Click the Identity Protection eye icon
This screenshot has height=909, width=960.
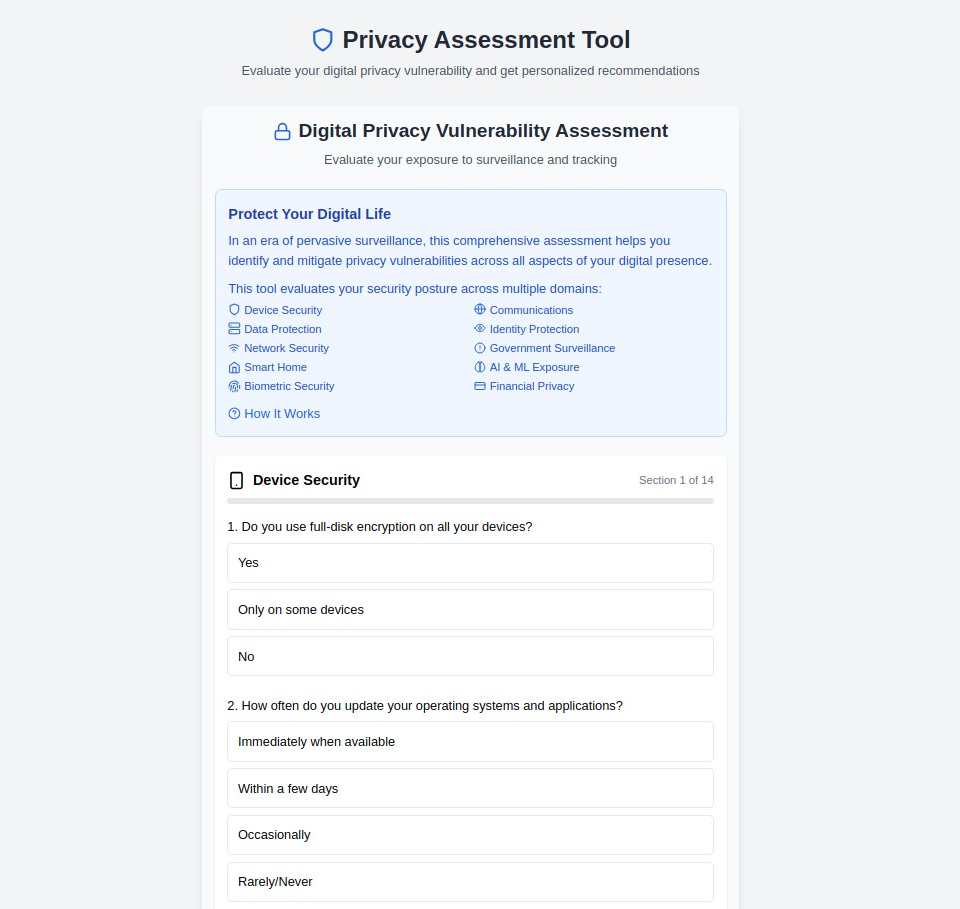click(480, 329)
